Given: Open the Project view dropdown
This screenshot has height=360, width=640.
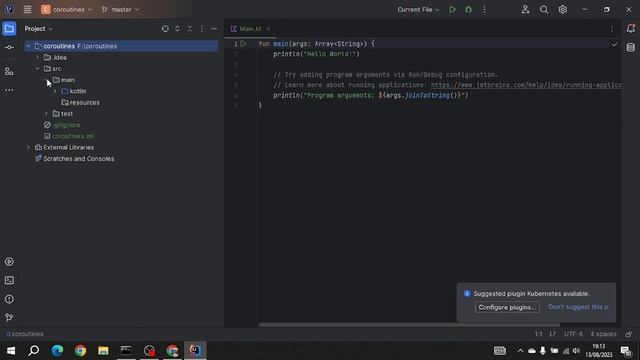Looking at the screenshot, I should (x=38, y=29).
